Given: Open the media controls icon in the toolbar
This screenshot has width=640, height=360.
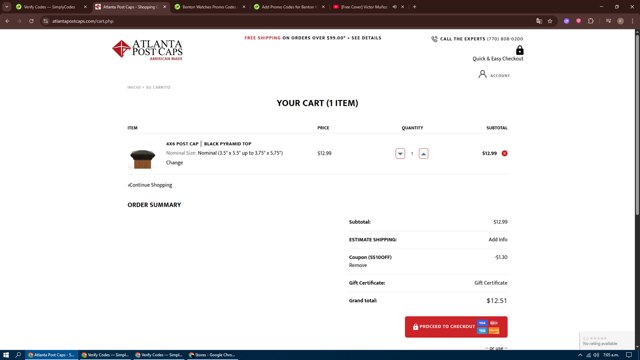Looking at the screenshot, I should click(x=608, y=21).
